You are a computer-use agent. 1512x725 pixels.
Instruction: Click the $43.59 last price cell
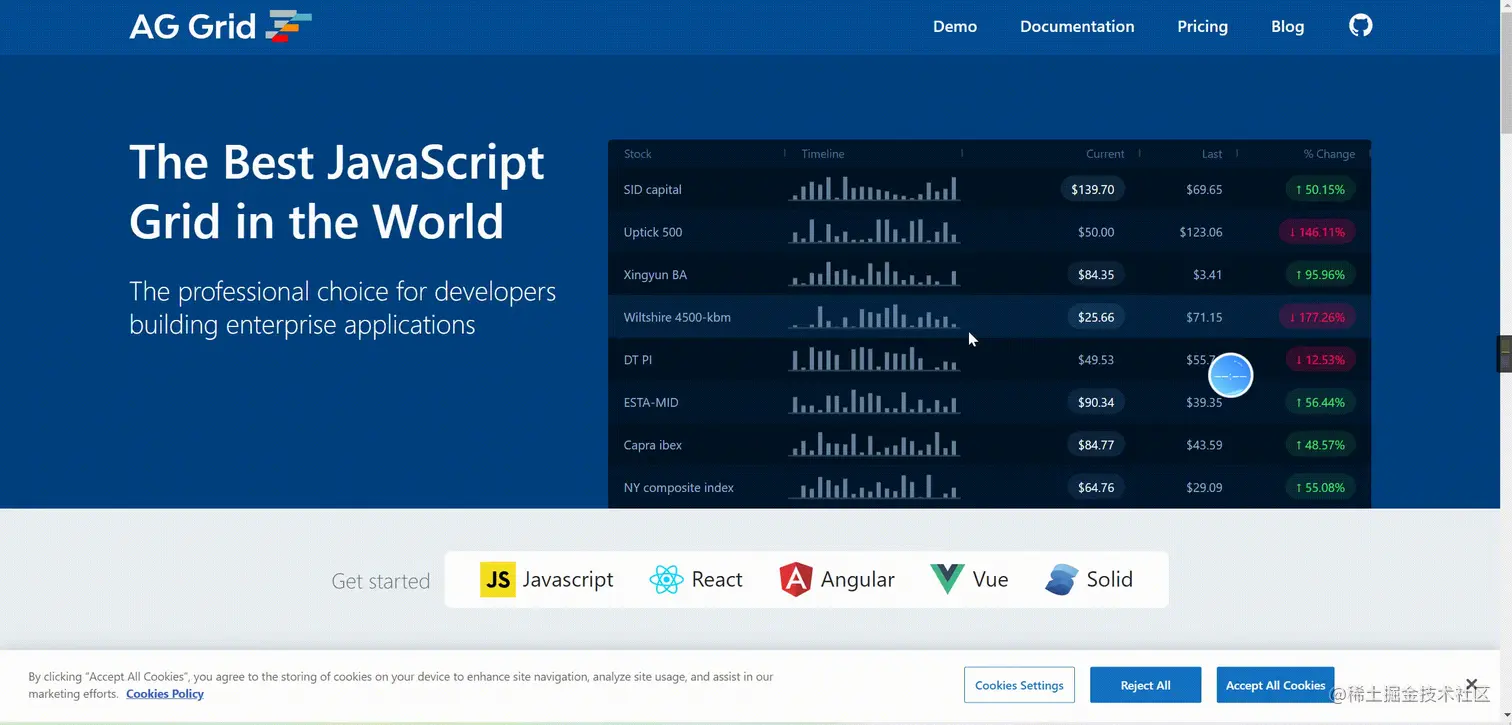click(1204, 445)
